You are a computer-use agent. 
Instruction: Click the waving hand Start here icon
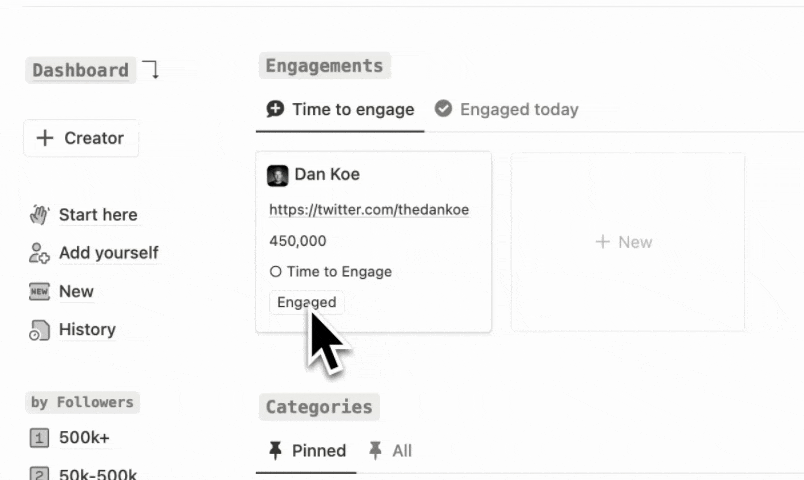click(x=39, y=214)
